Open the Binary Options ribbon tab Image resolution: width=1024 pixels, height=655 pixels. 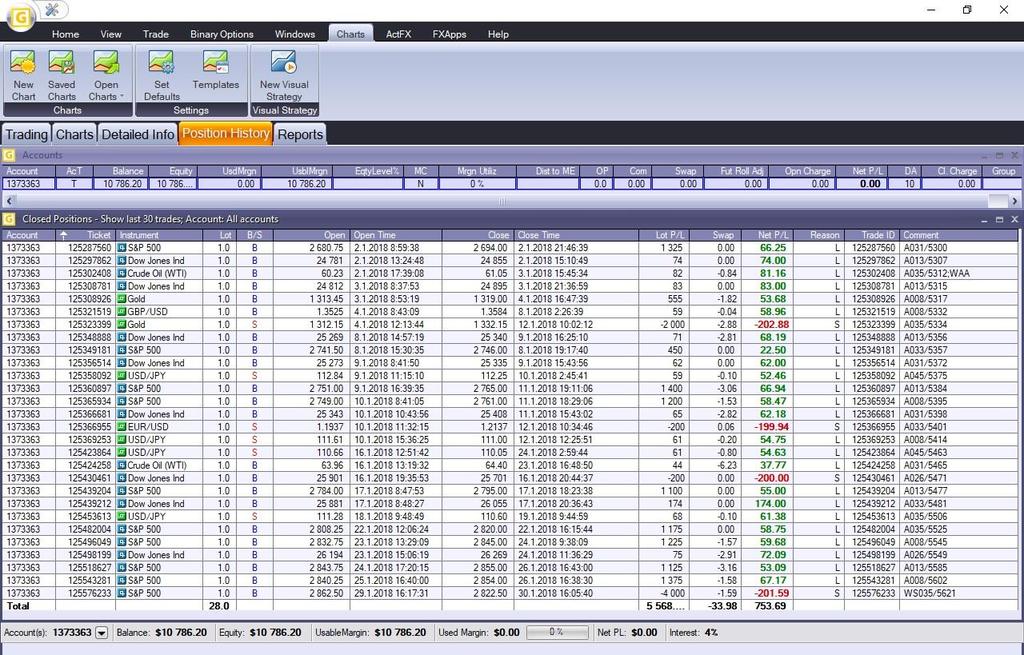tap(221, 34)
